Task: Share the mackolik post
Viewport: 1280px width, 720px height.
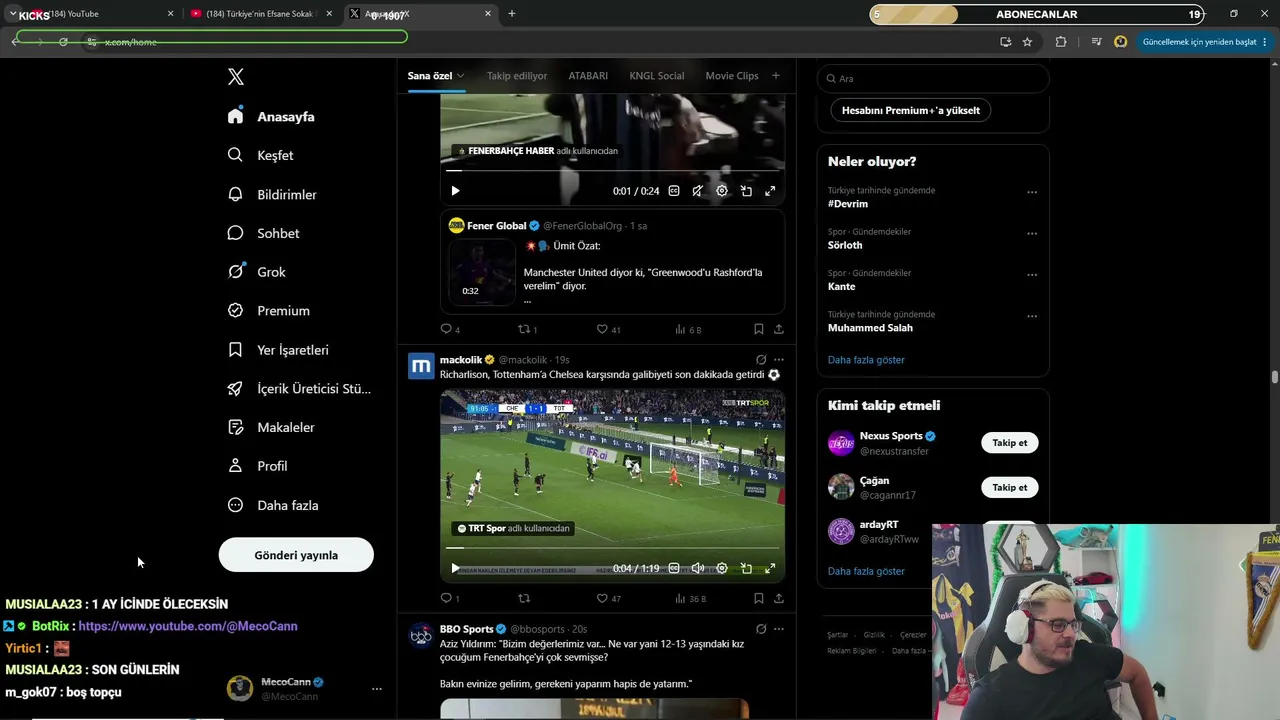Action: click(779, 598)
